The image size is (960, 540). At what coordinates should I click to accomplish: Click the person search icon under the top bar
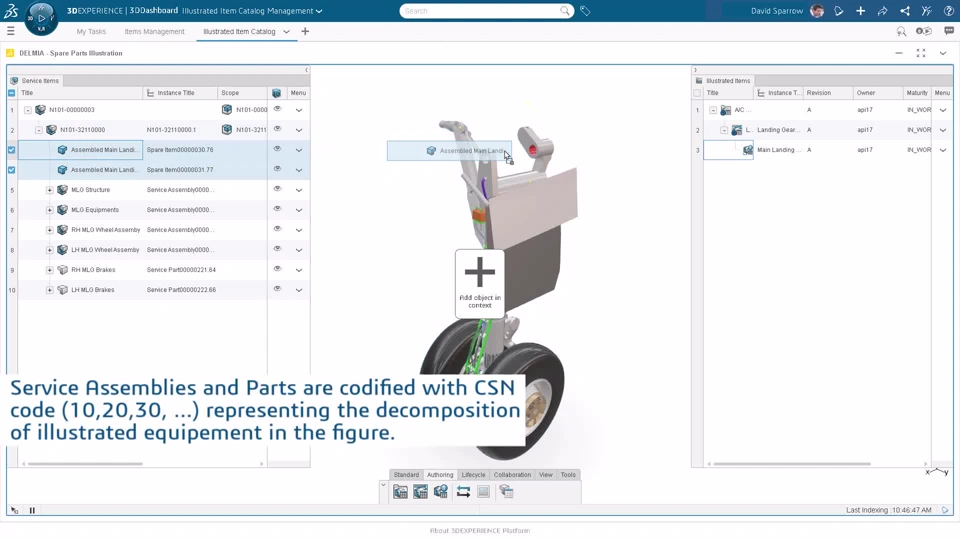901,31
